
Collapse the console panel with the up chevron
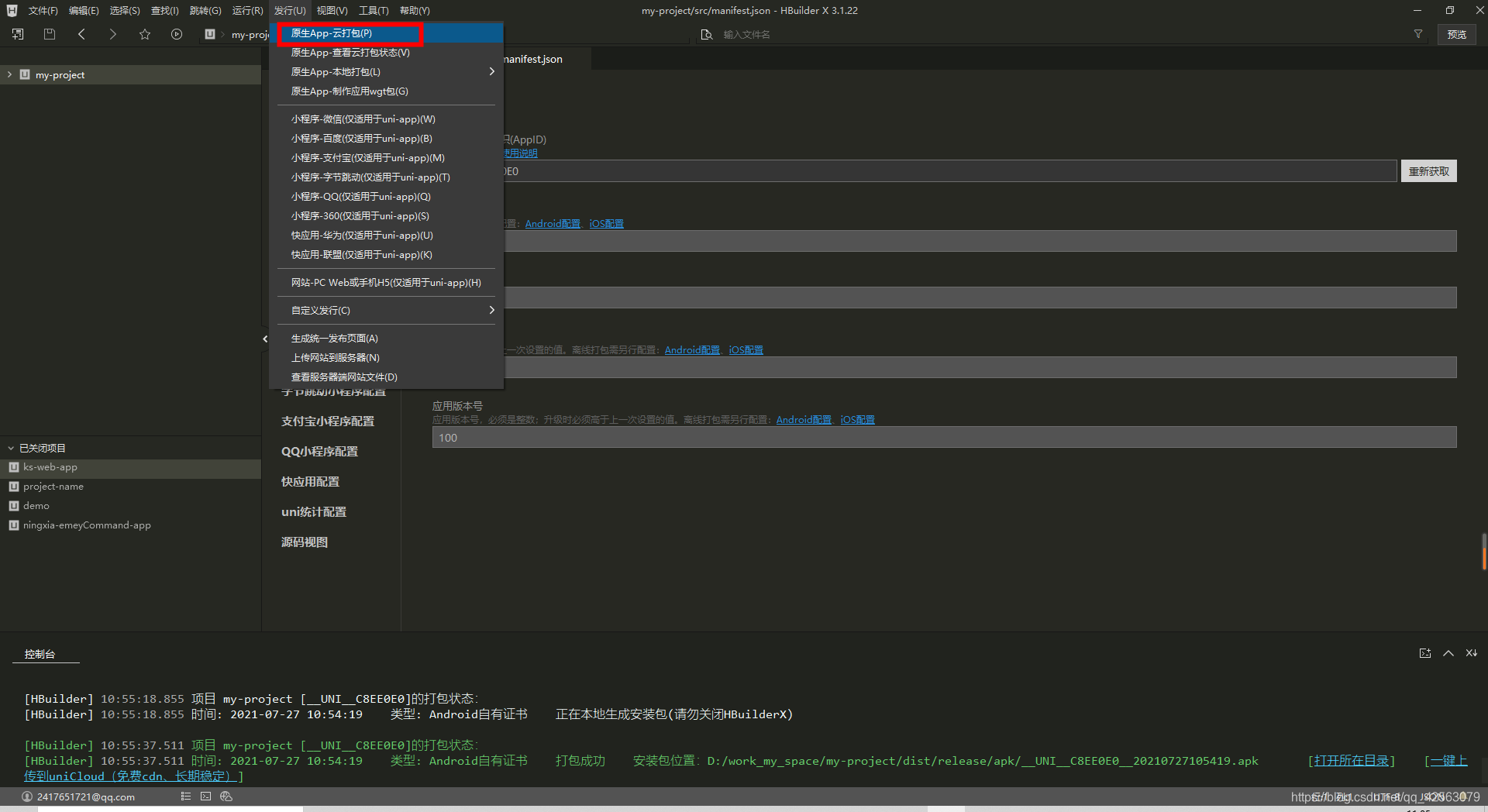click(1448, 653)
